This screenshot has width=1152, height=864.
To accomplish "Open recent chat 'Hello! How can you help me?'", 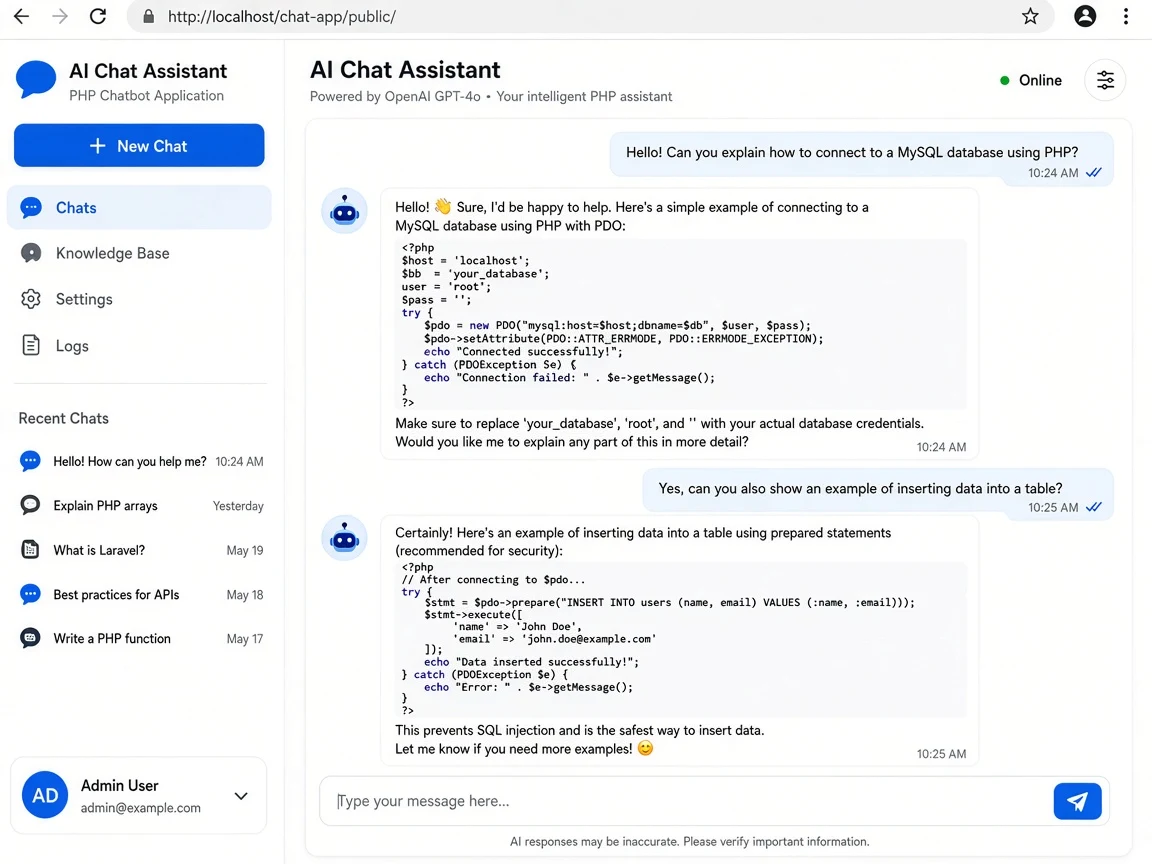I will coord(140,461).
